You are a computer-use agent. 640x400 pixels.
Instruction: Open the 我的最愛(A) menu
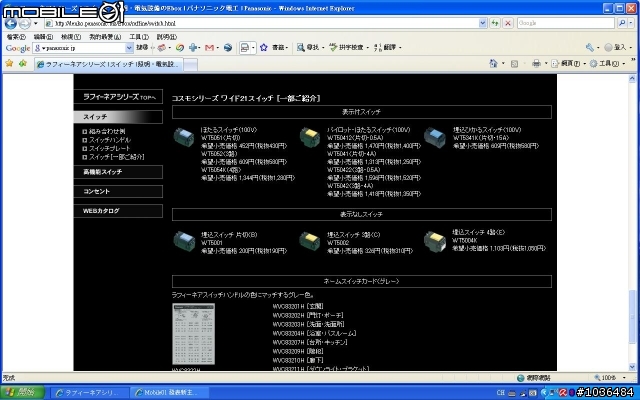tap(105, 37)
